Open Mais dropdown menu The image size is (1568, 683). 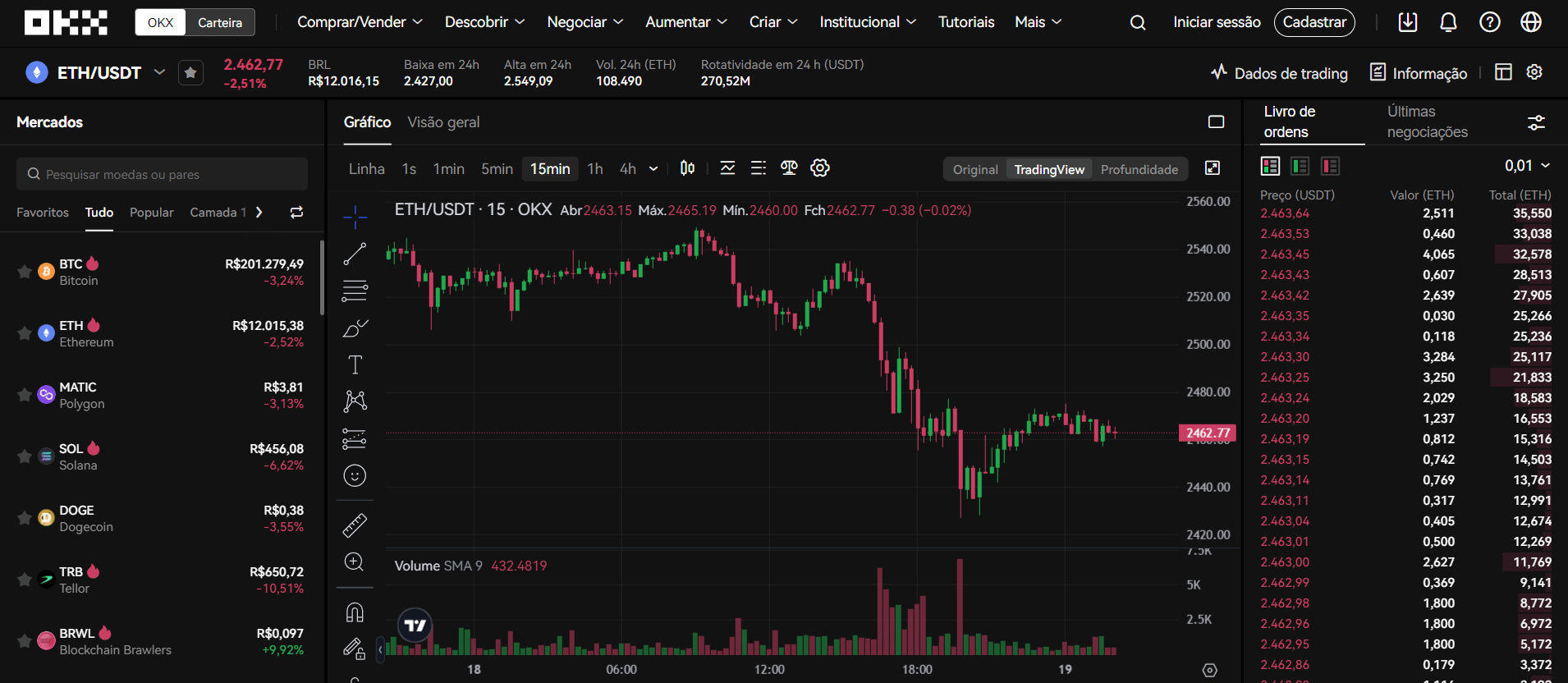[1038, 22]
